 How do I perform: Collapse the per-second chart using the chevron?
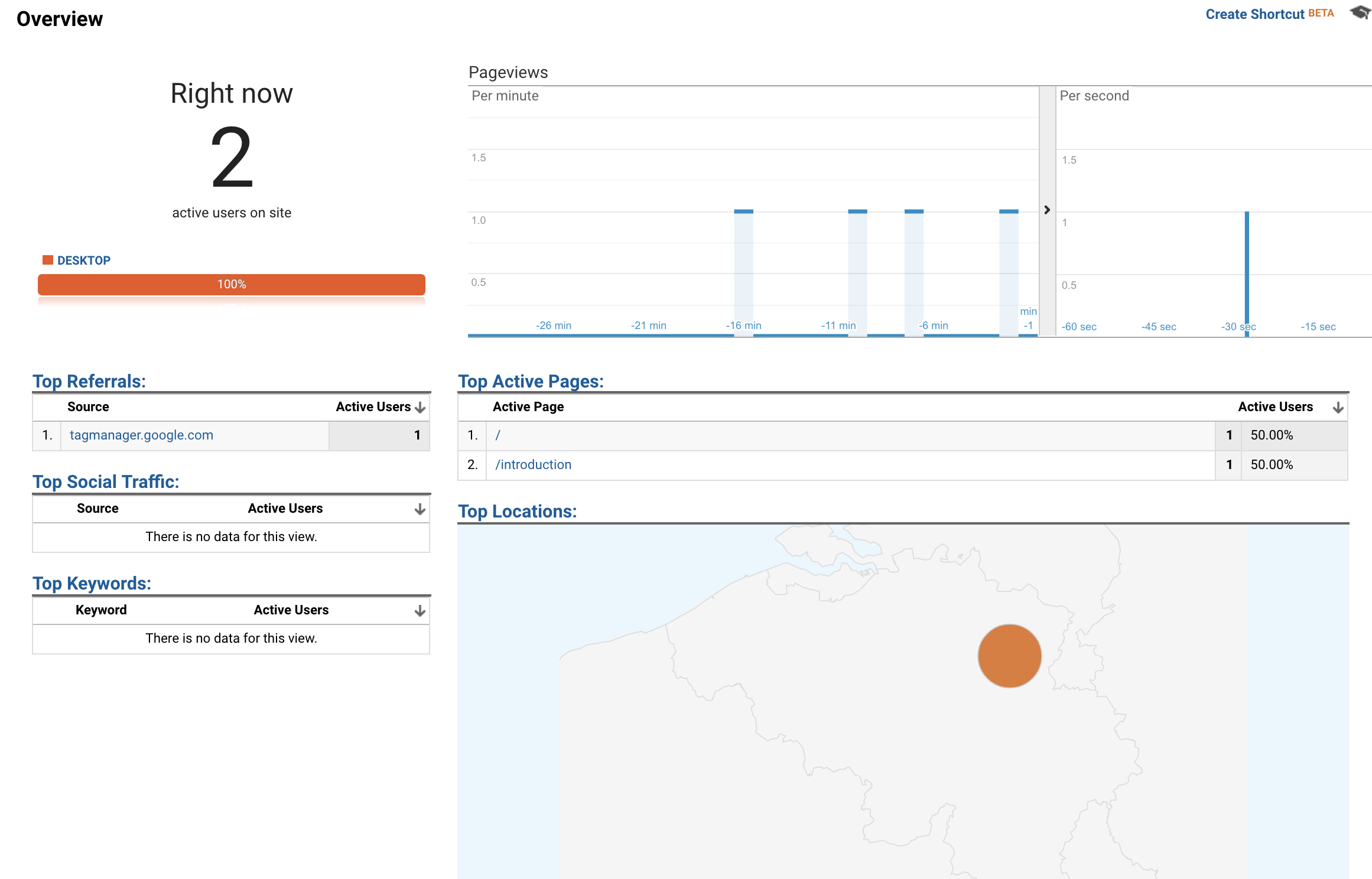[1046, 210]
